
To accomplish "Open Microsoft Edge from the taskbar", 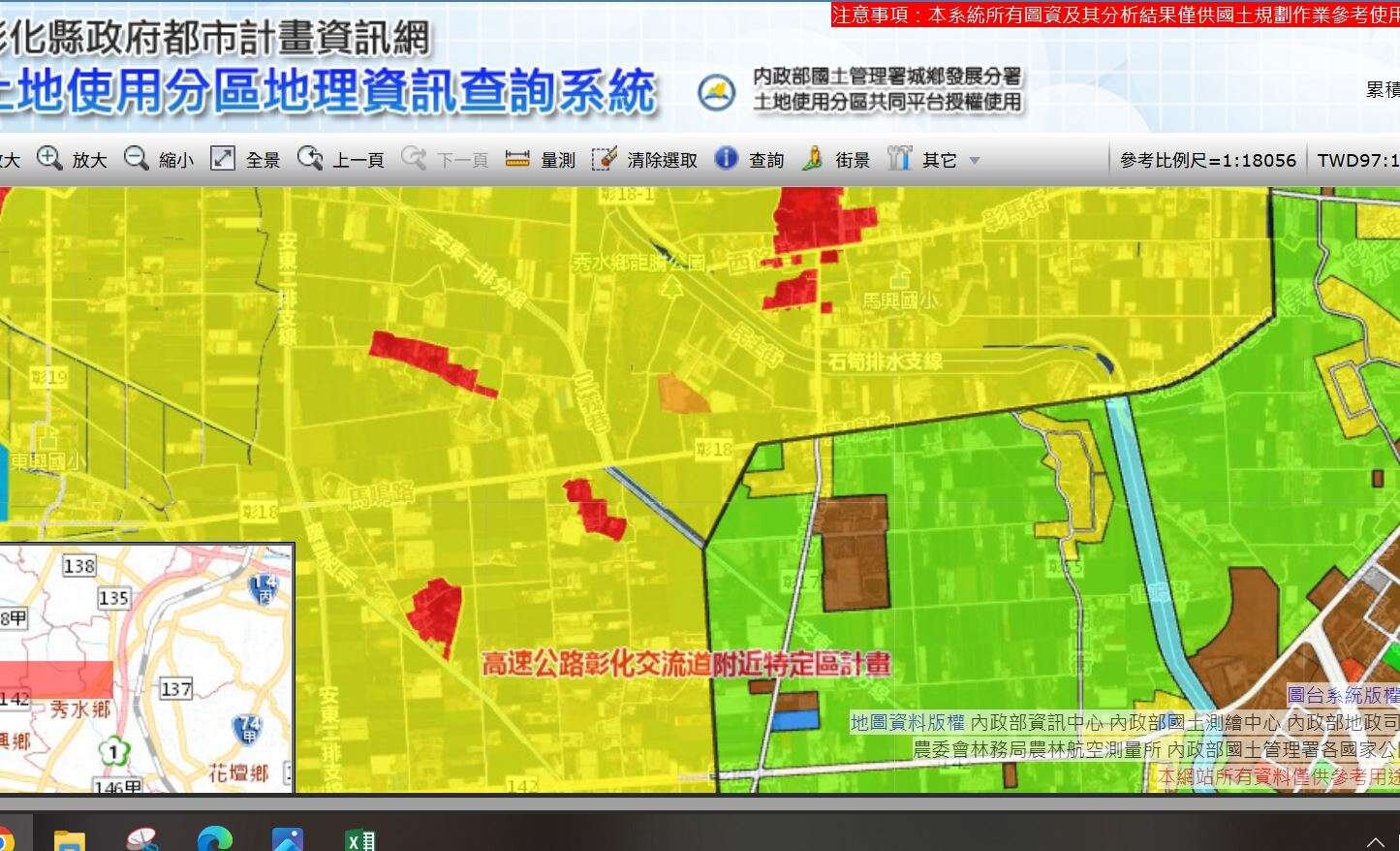I will (214, 839).
